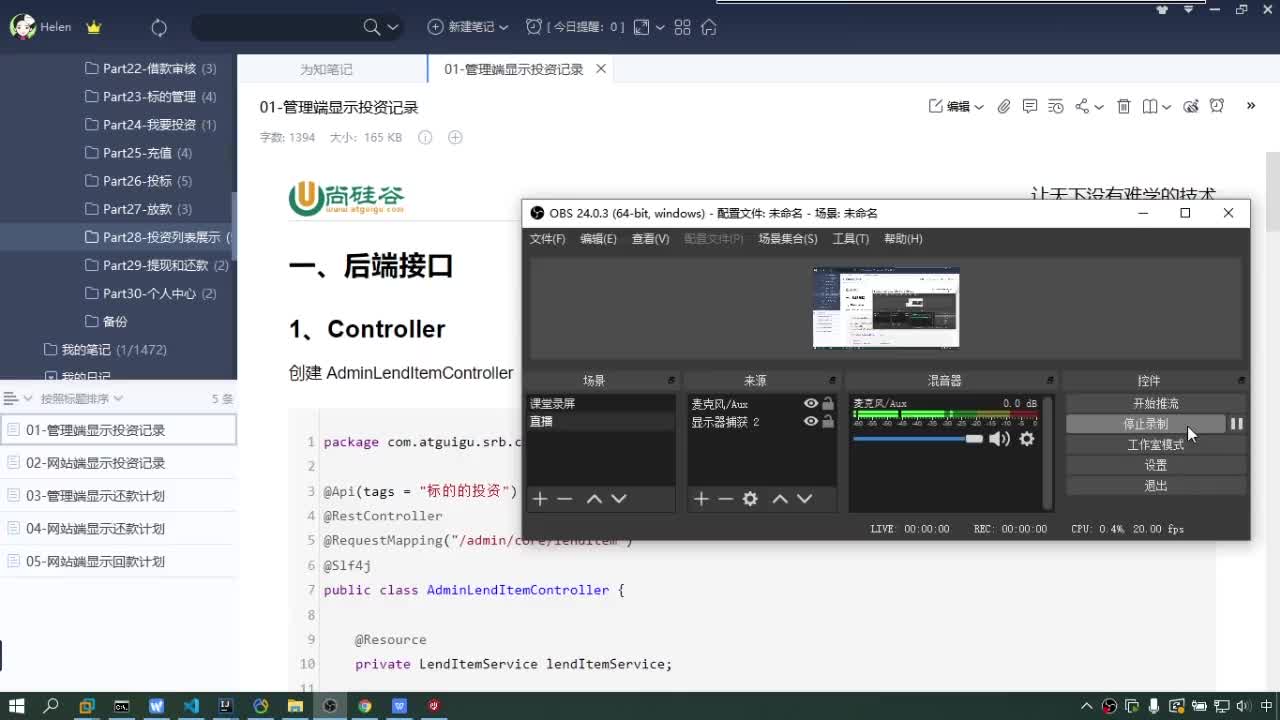Click the fullscreen expand icon in top toolbar
Viewport: 1280px width, 720px height.
pos(642,27)
